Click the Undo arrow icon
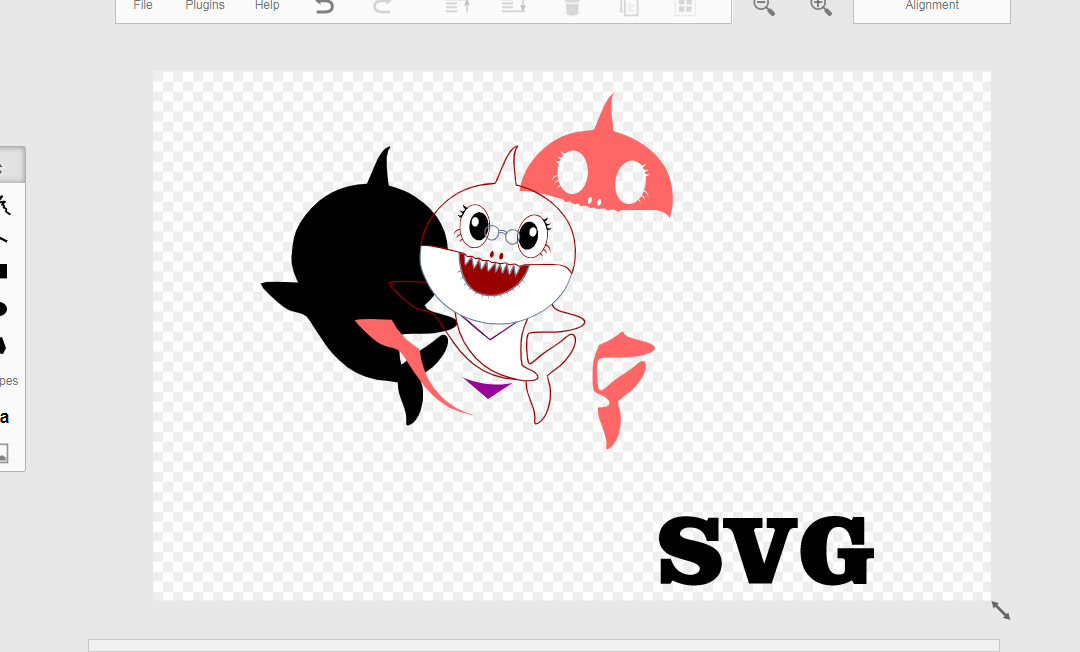This screenshot has height=652, width=1080. [324, 7]
